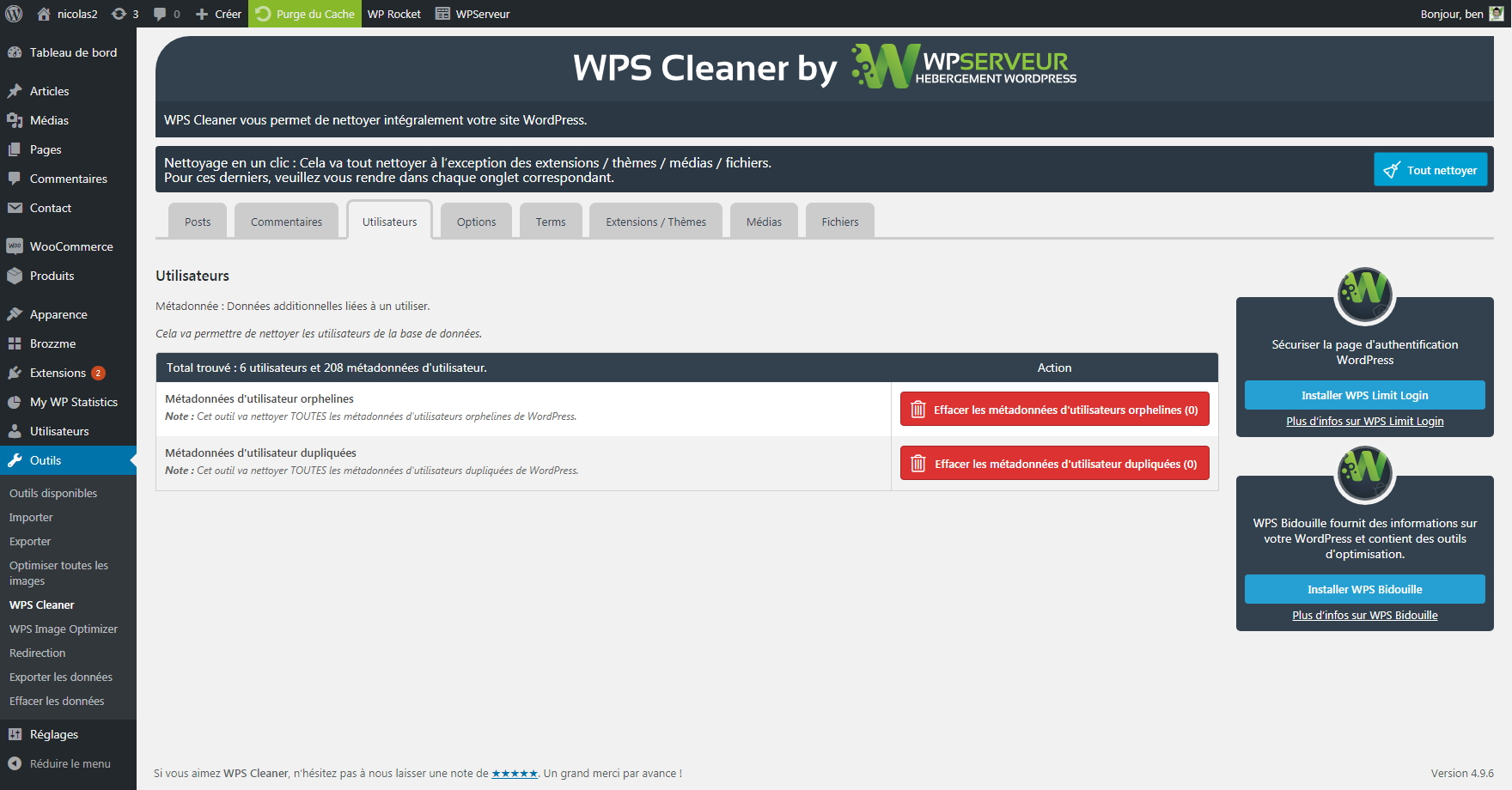This screenshot has height=790, width=1512.
Task: Click the updates icon showing 3
Action: pyautogui.click(x=119, y=14)
